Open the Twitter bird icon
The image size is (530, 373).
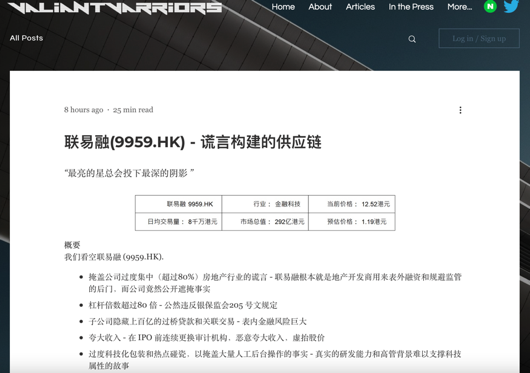[511, 6]
